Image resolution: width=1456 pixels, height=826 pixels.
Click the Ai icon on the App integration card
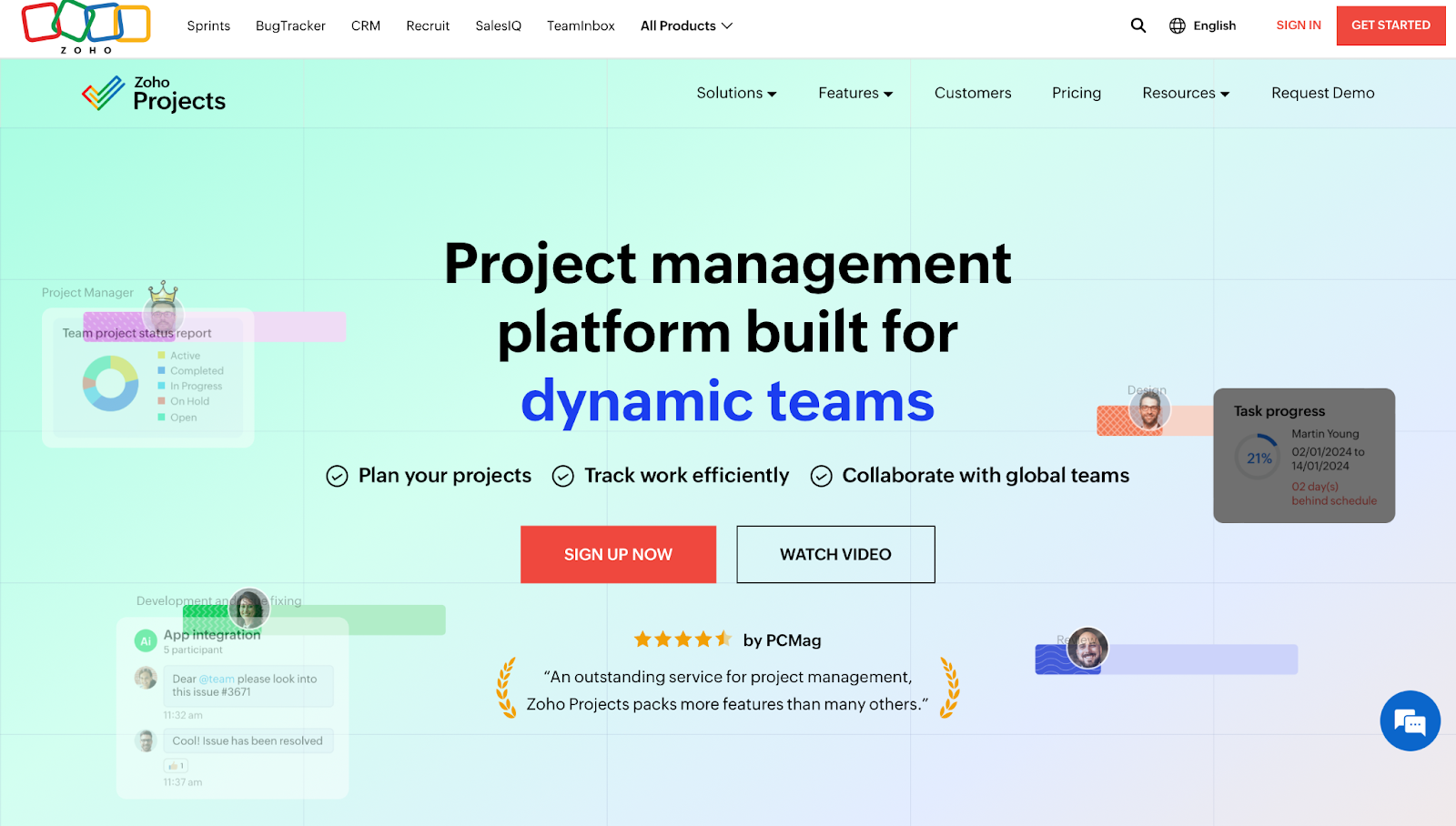tap(146, 640)
